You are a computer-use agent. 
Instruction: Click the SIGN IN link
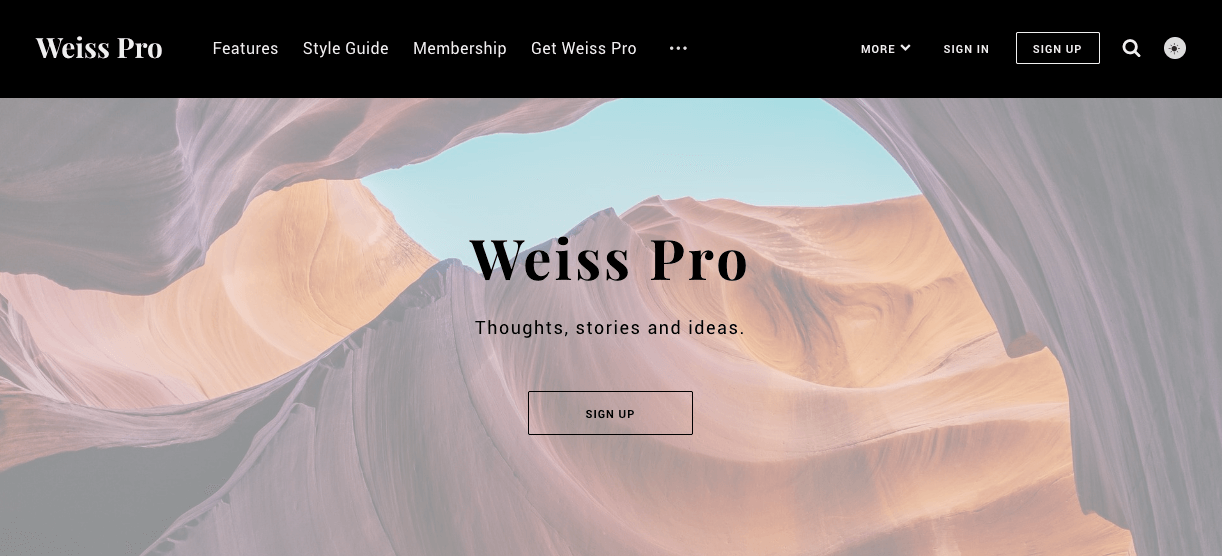[x=966, y=49]
